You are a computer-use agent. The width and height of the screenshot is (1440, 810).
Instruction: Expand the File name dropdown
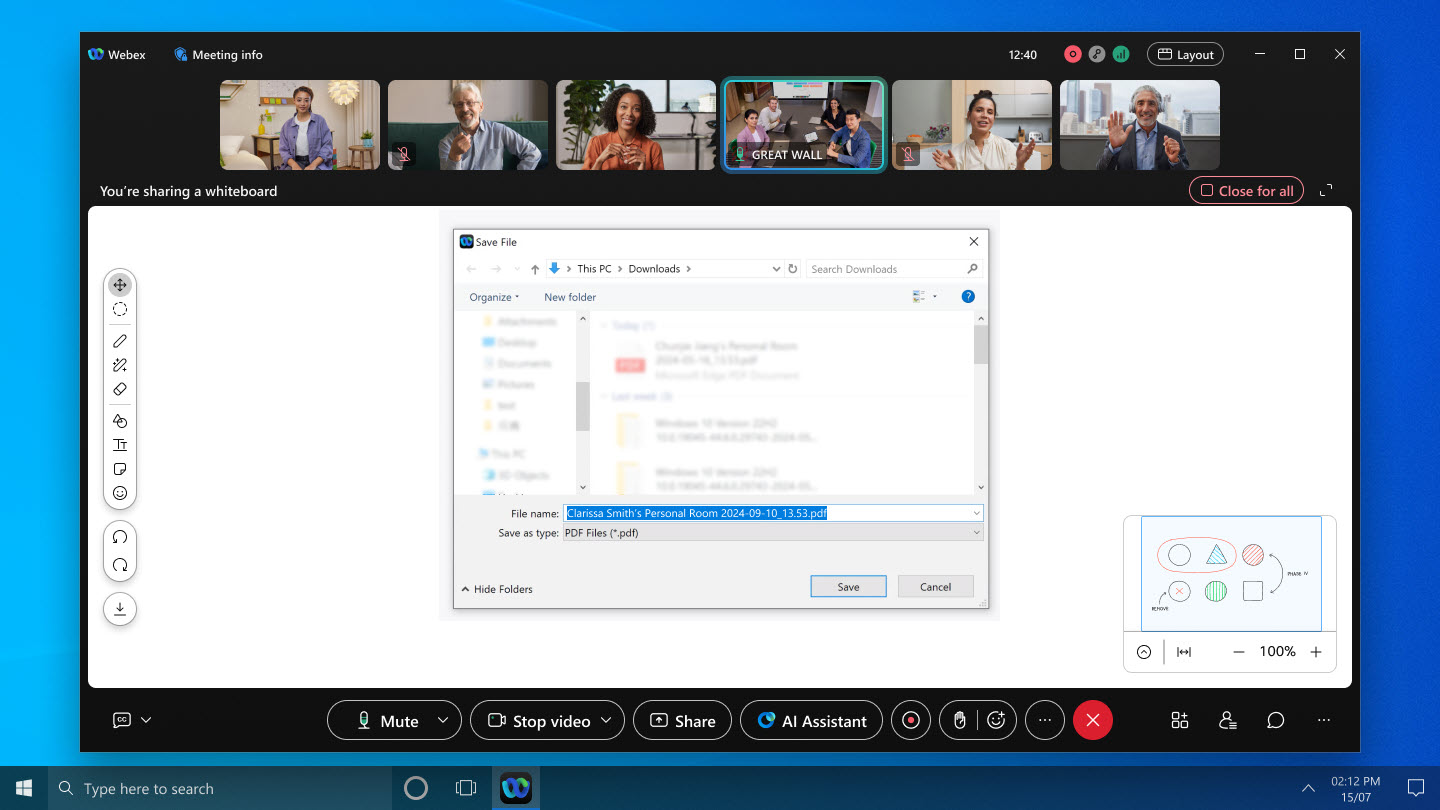click(x=976, y=513)
